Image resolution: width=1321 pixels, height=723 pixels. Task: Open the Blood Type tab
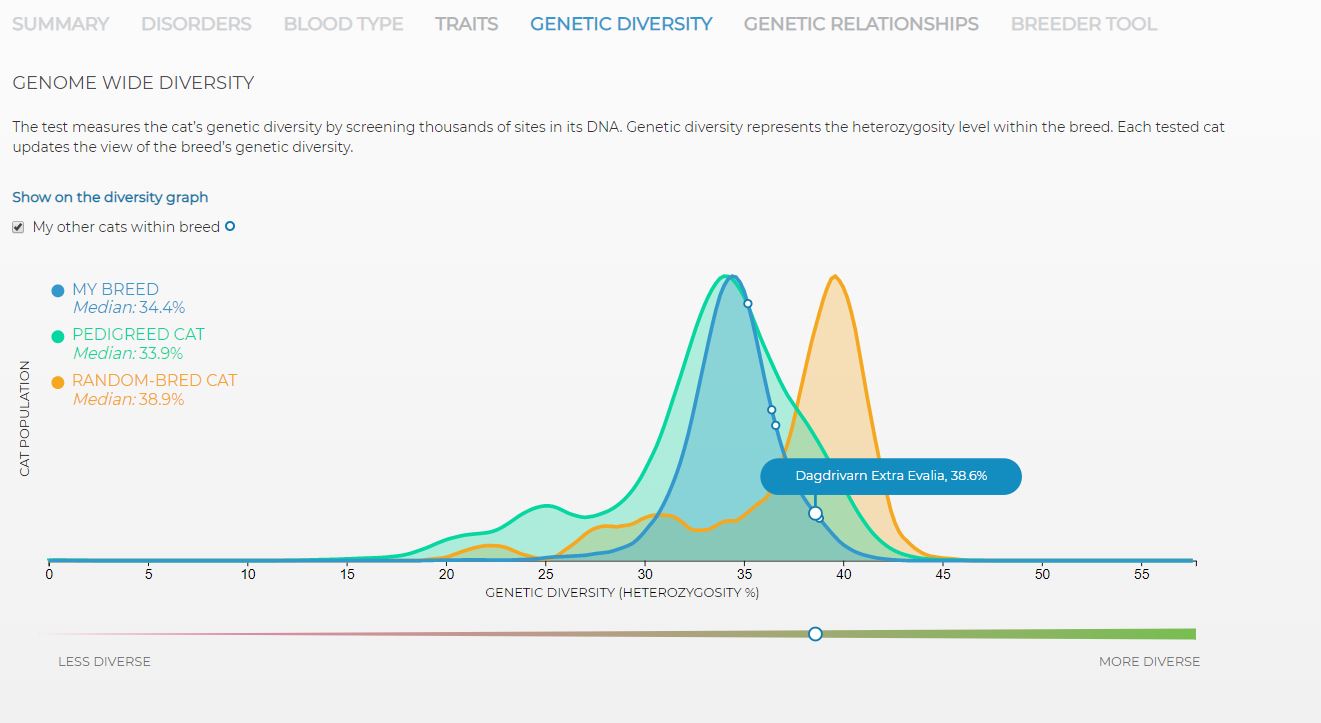[343, 24]
